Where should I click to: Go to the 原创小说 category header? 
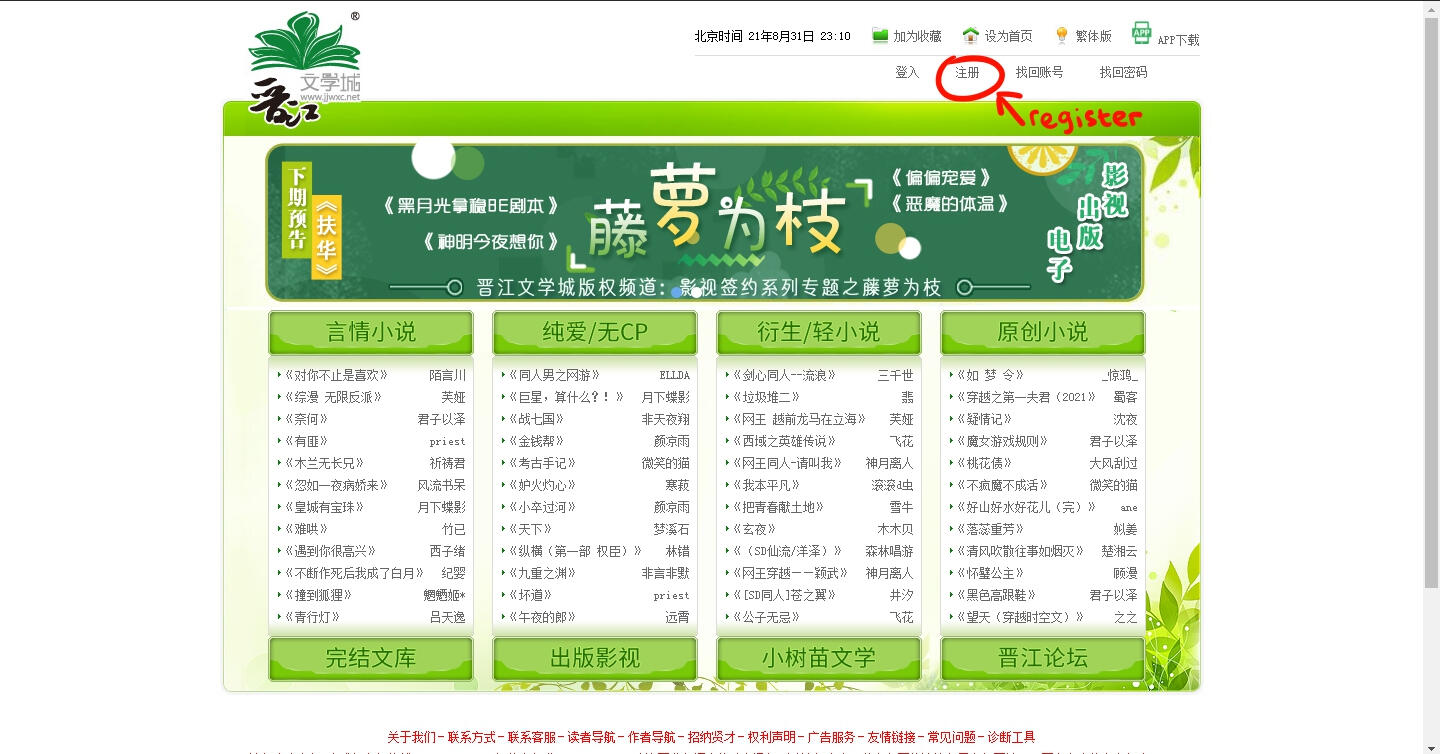click(1042, 332)
